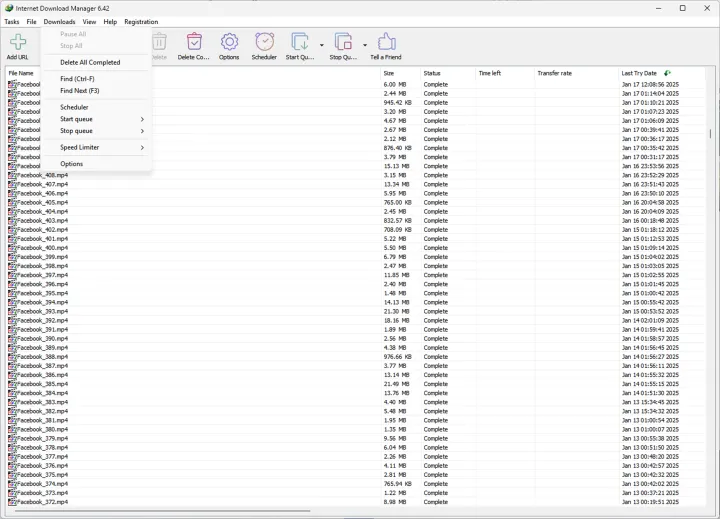Click the Stop Queue toolbar icon

343,42
